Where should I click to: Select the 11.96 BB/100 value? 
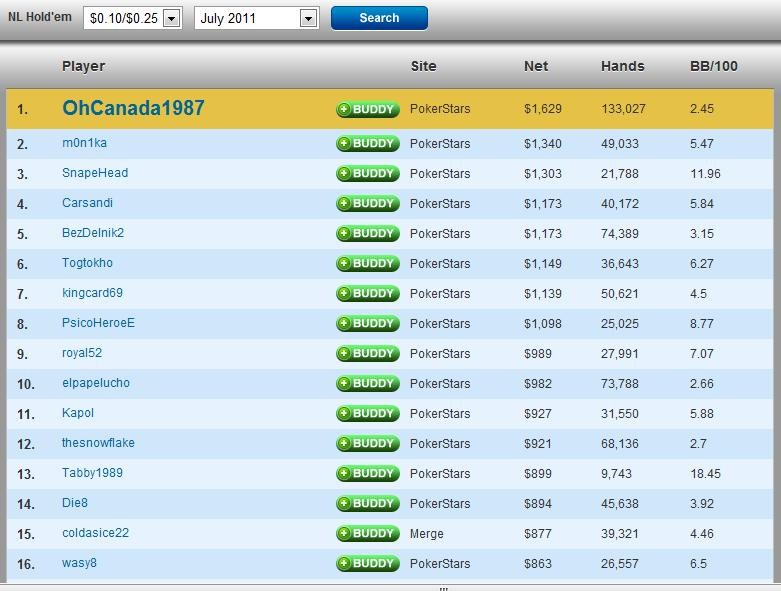click(705, 174)
